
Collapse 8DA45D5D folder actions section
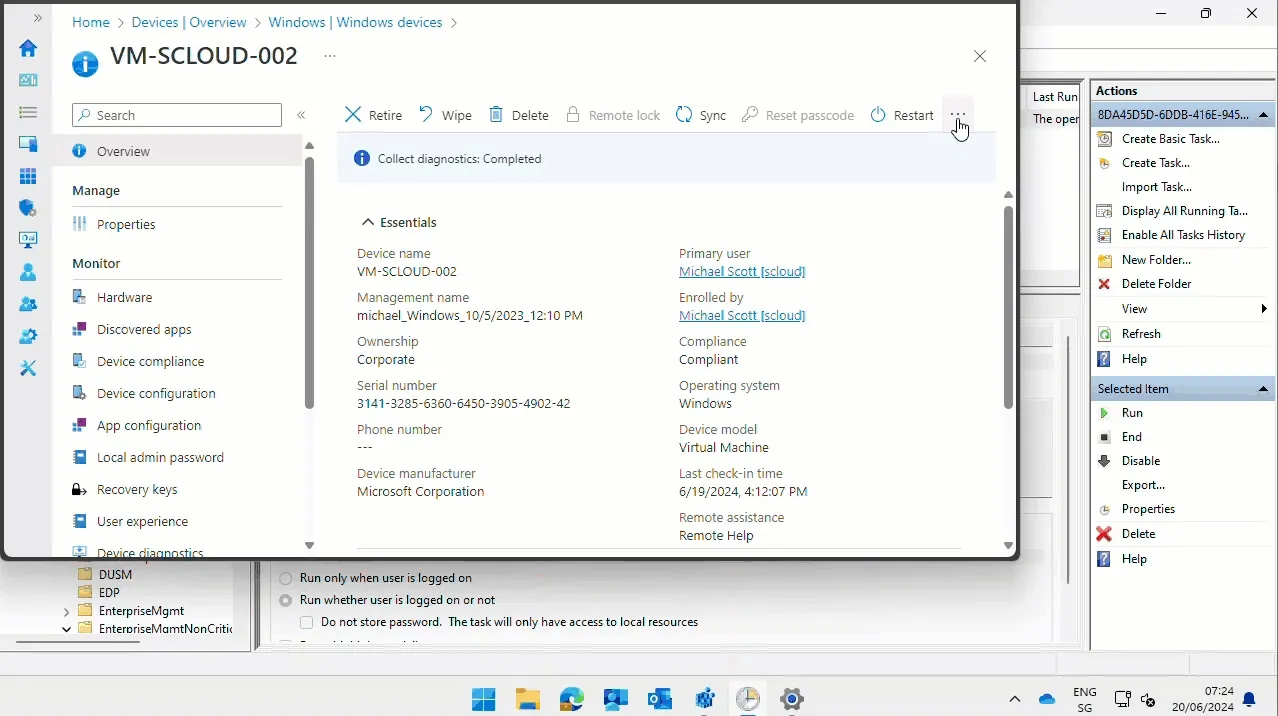click(x=1263, y=114)
